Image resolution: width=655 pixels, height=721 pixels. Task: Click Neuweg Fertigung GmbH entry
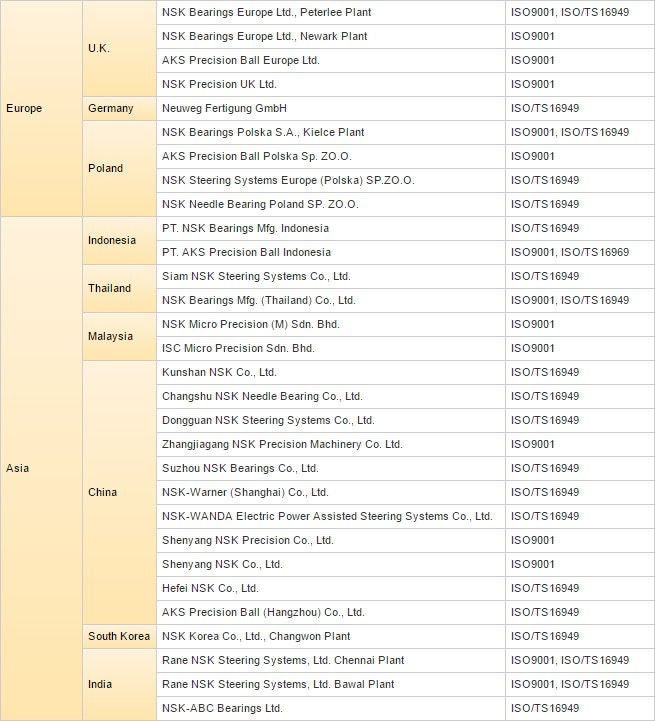pos(224,108)
